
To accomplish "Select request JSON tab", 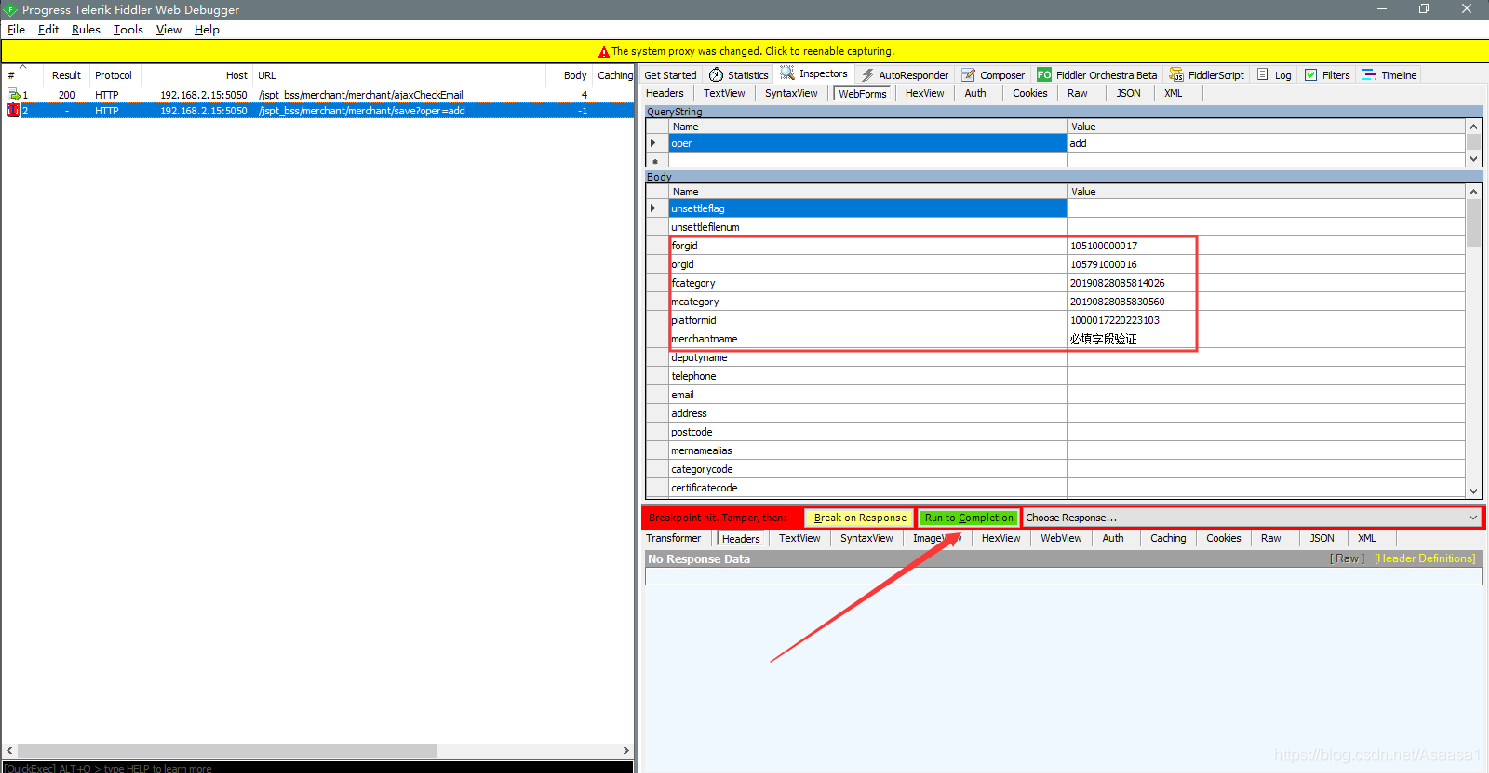I will coord(1128,93).
